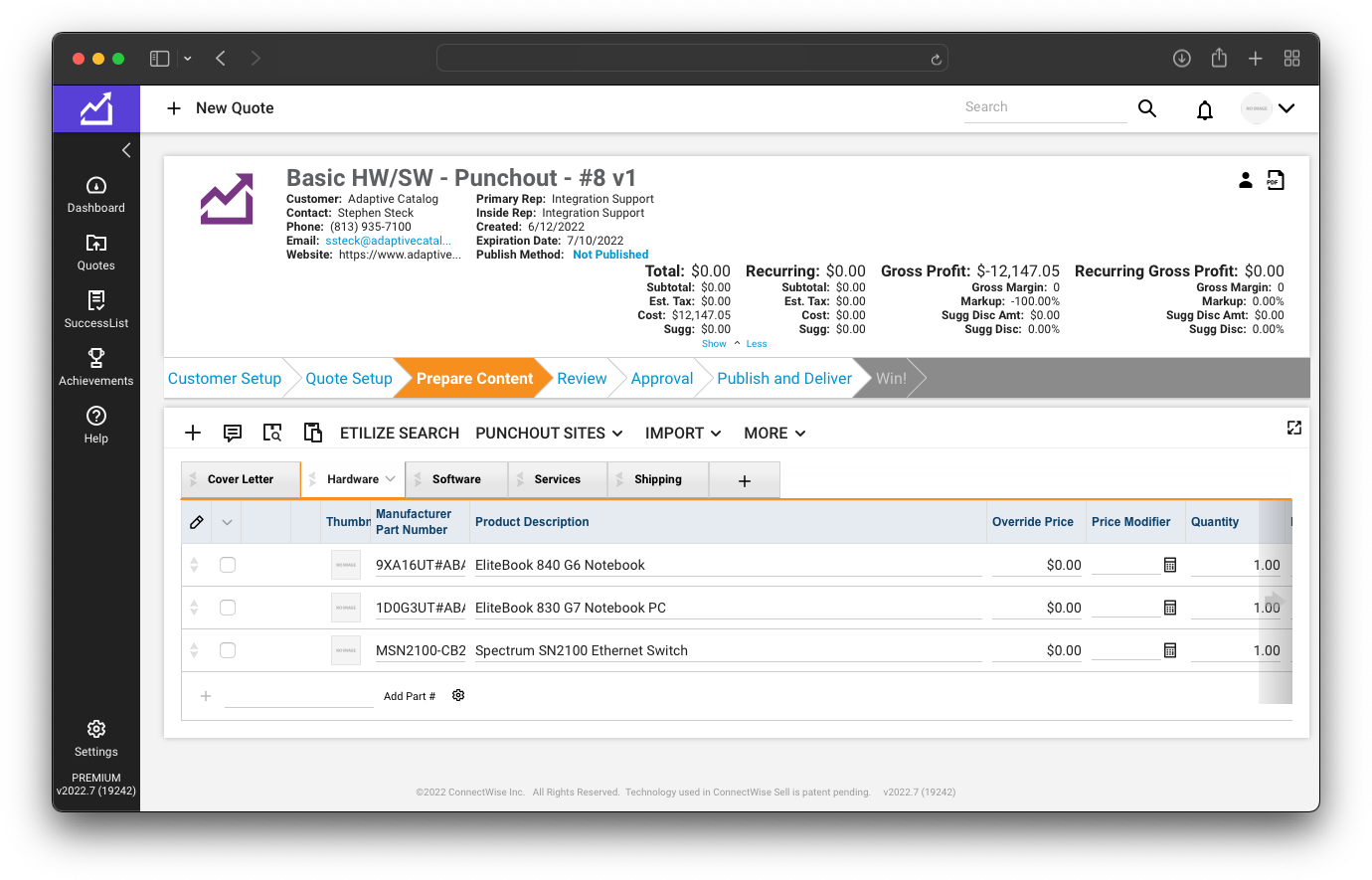Open the user profile avatar menu

point(1269,108)
